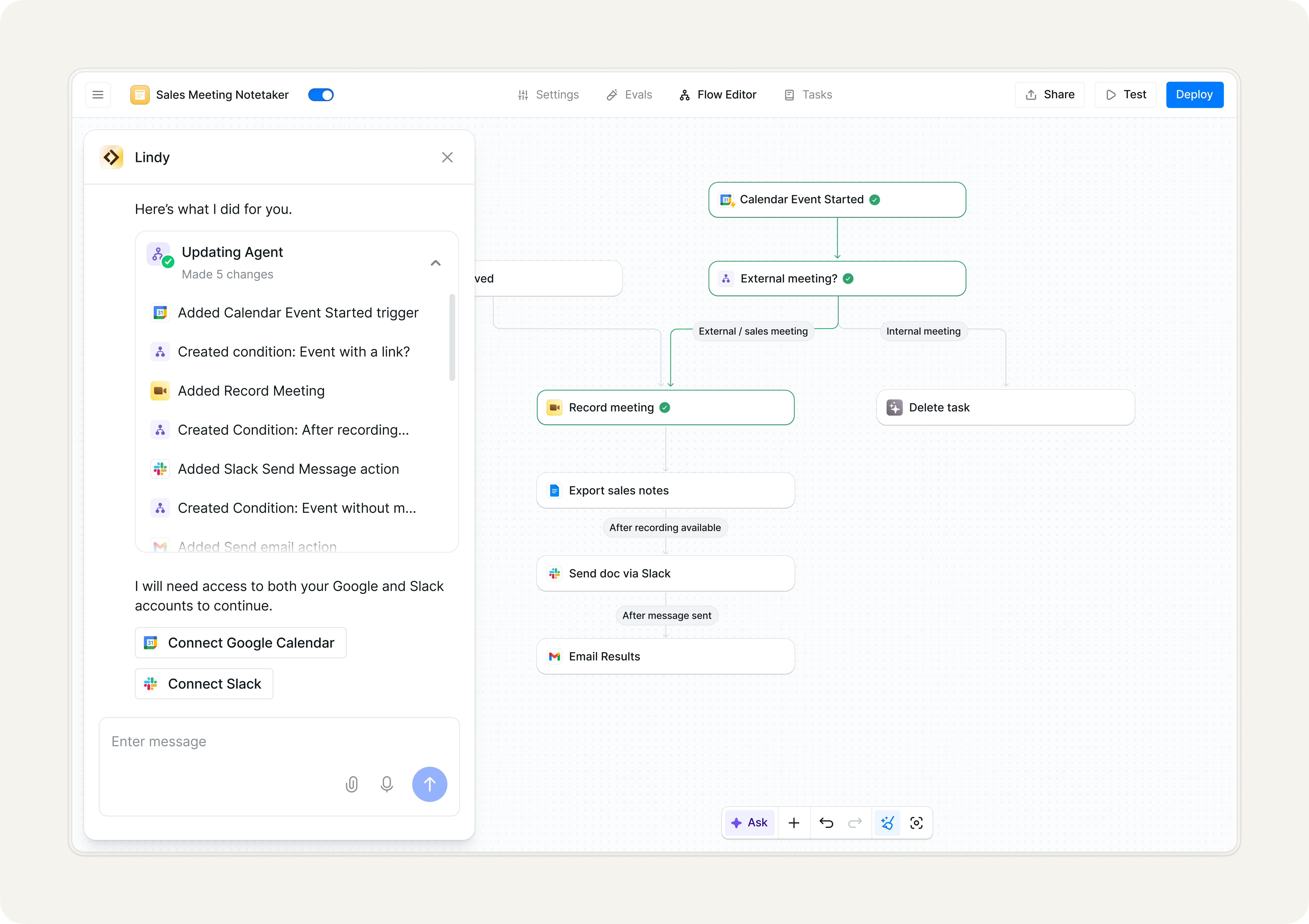Image resolution: width=1309 pixels, height=924 pixels.
Task: Open the Send doc via Slack node
Action: pyautogui.click(x=665, y=573)
